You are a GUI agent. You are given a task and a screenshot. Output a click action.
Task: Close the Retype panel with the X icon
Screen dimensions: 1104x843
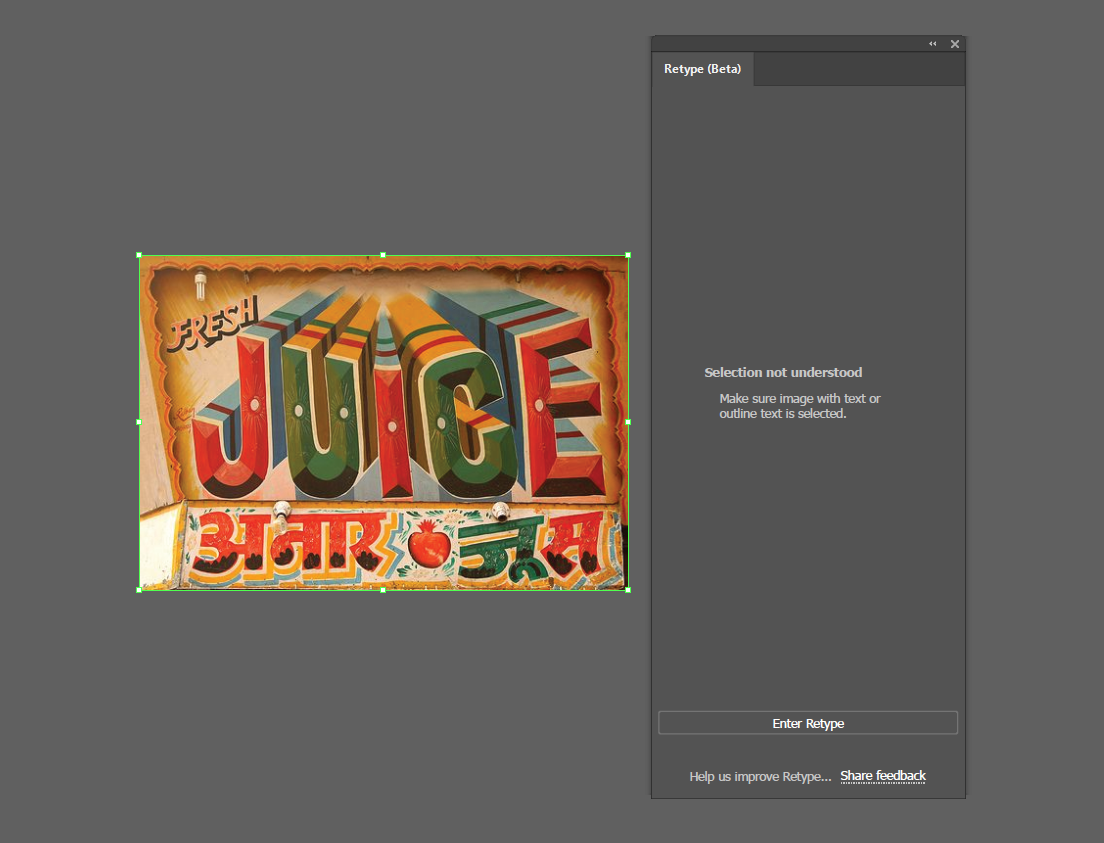pos(955,44)
